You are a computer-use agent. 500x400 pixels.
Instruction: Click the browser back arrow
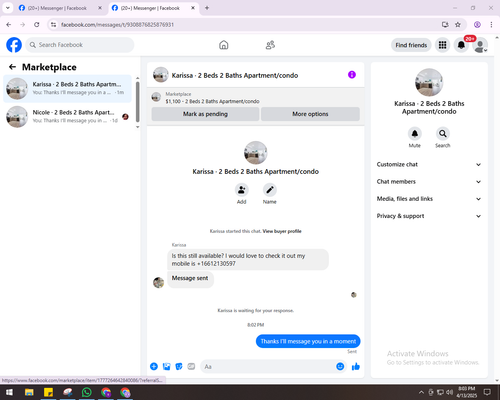point(9,24)
